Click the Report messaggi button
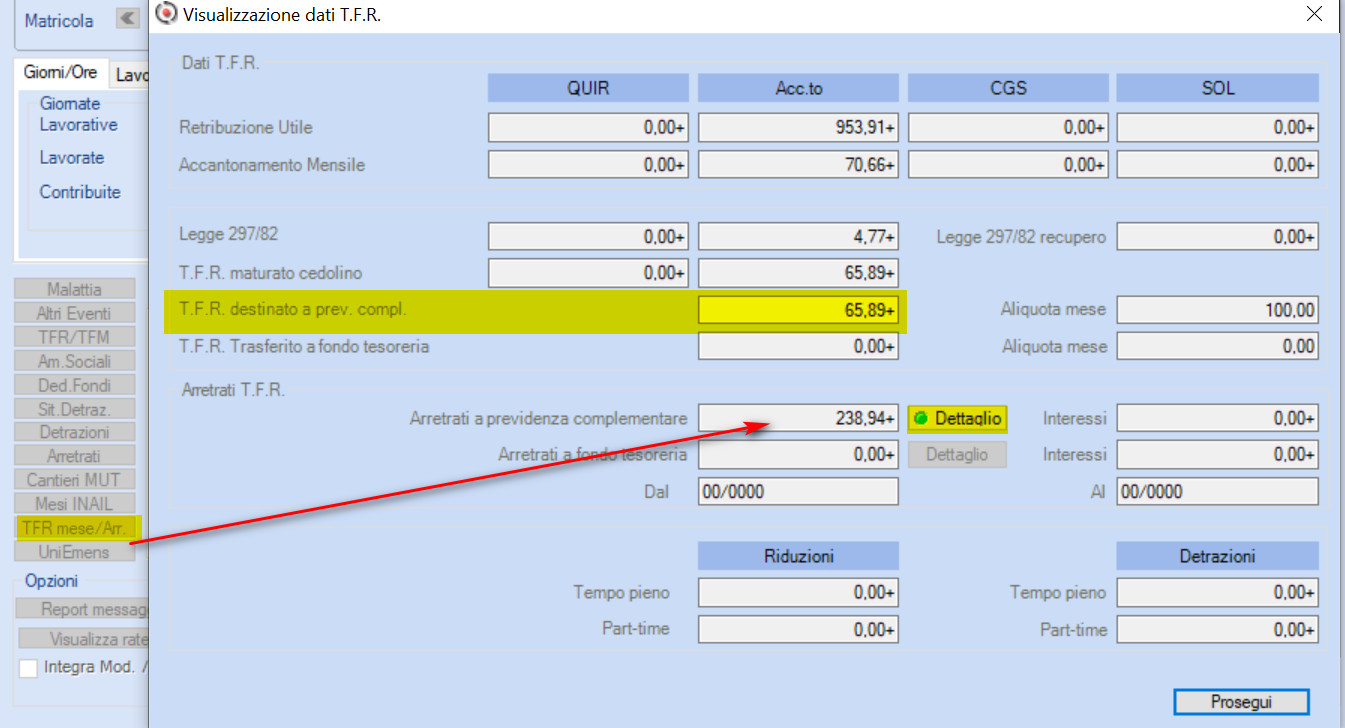 click(83, 609)
